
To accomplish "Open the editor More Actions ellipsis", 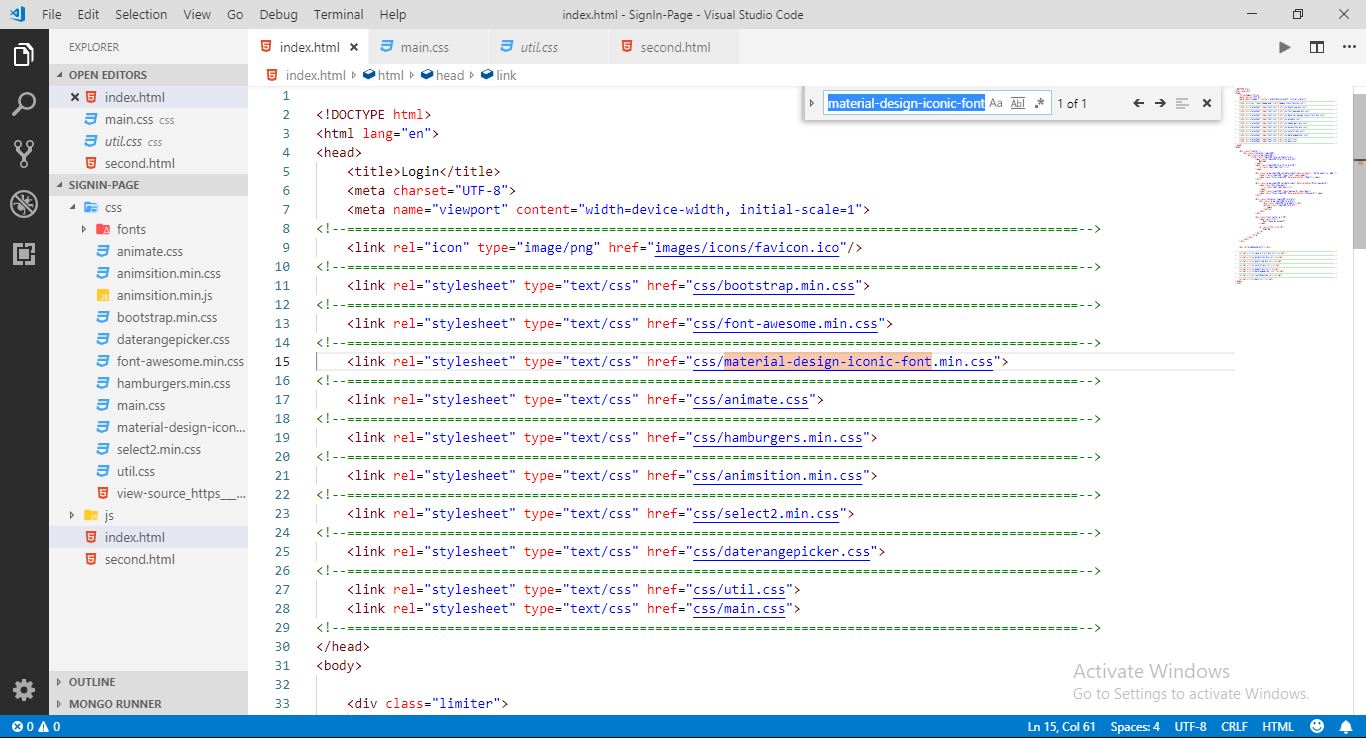I will tap(1347, 47).
